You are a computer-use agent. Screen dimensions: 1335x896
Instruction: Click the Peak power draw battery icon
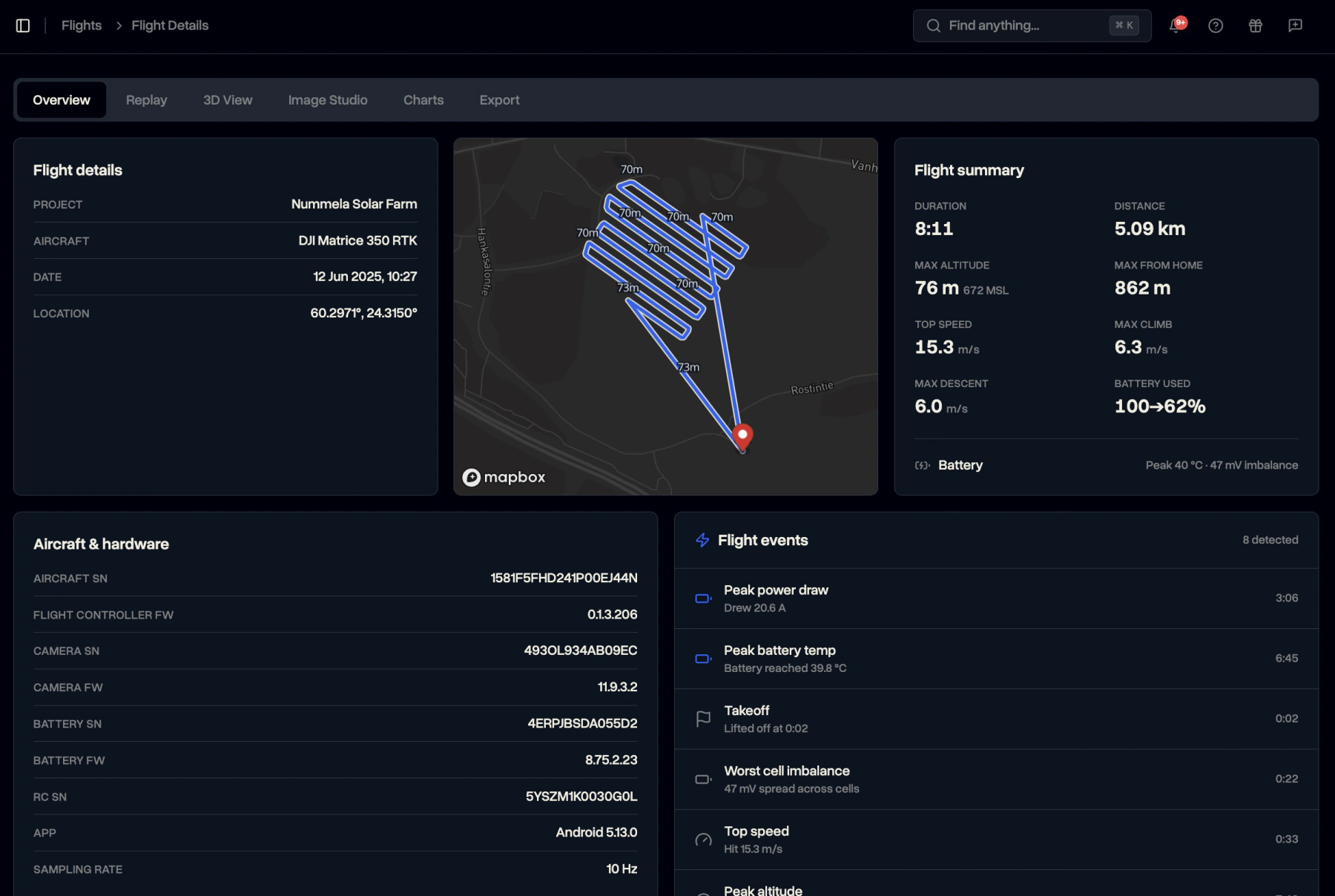pos(703,599)
